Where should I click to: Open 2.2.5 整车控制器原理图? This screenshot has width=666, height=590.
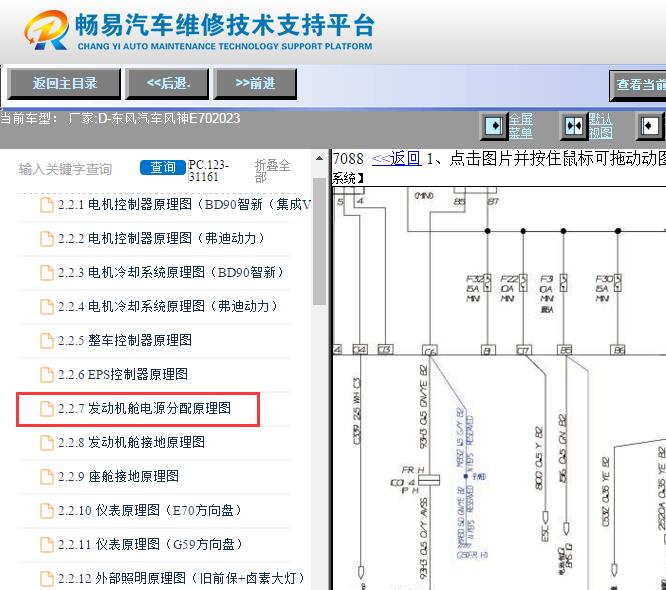[x=125, y=340]
